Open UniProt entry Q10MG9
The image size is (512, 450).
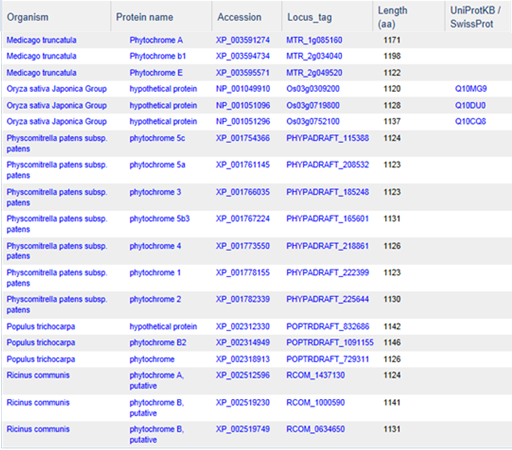pyautogui.click(x=471, y=89)
